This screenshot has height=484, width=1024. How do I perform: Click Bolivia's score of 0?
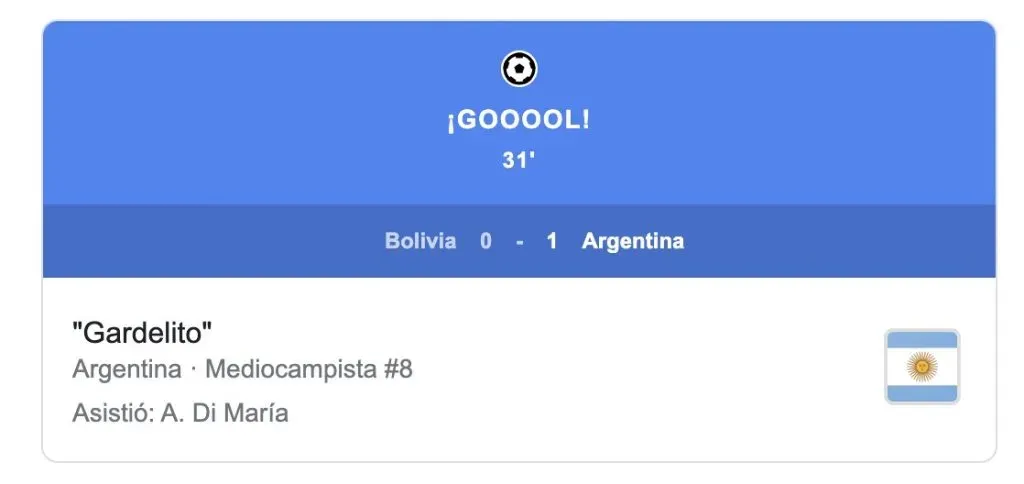(x=486, y=241)
